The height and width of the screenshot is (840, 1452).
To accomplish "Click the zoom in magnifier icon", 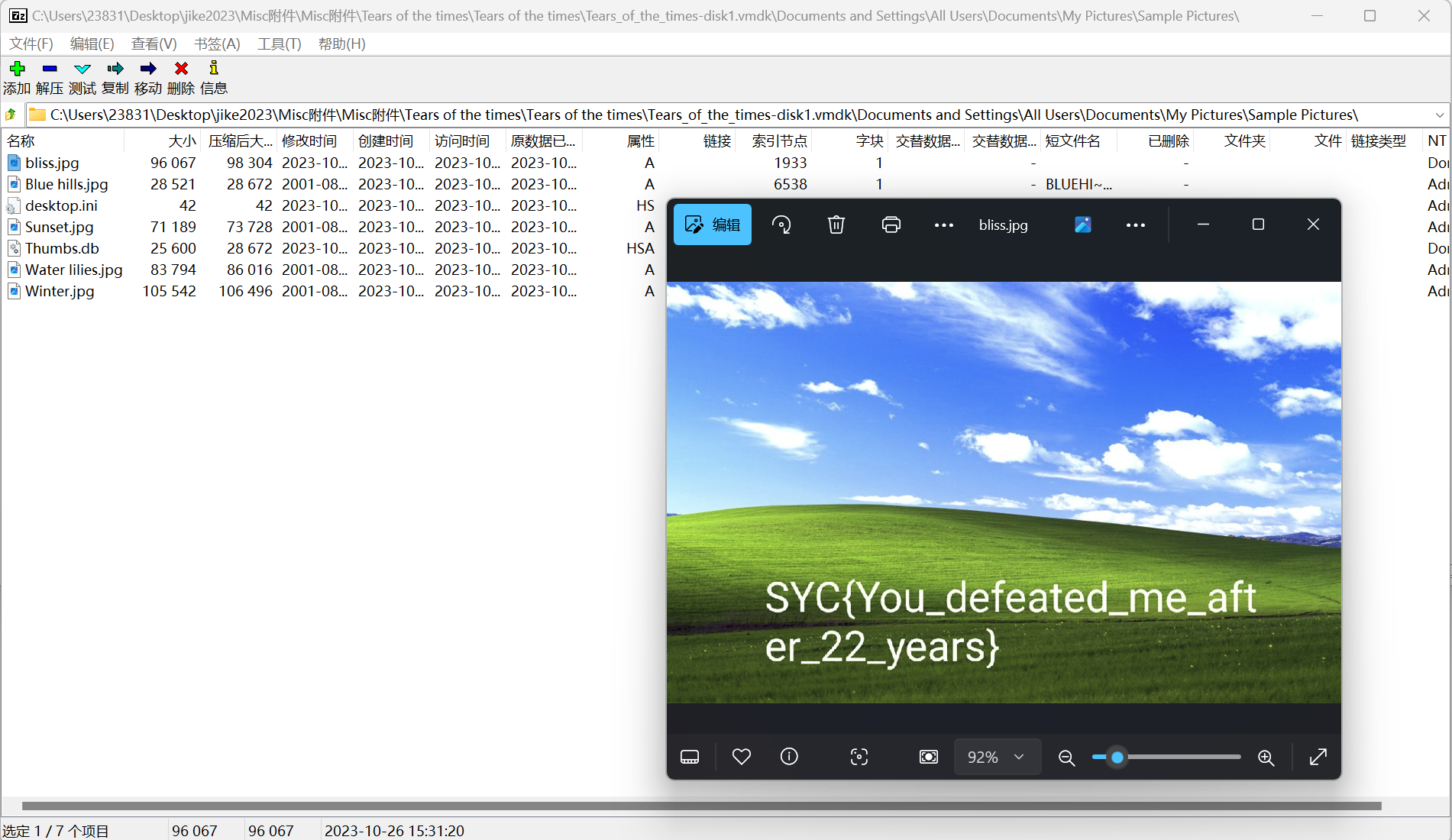I will tap(1266, 757).
